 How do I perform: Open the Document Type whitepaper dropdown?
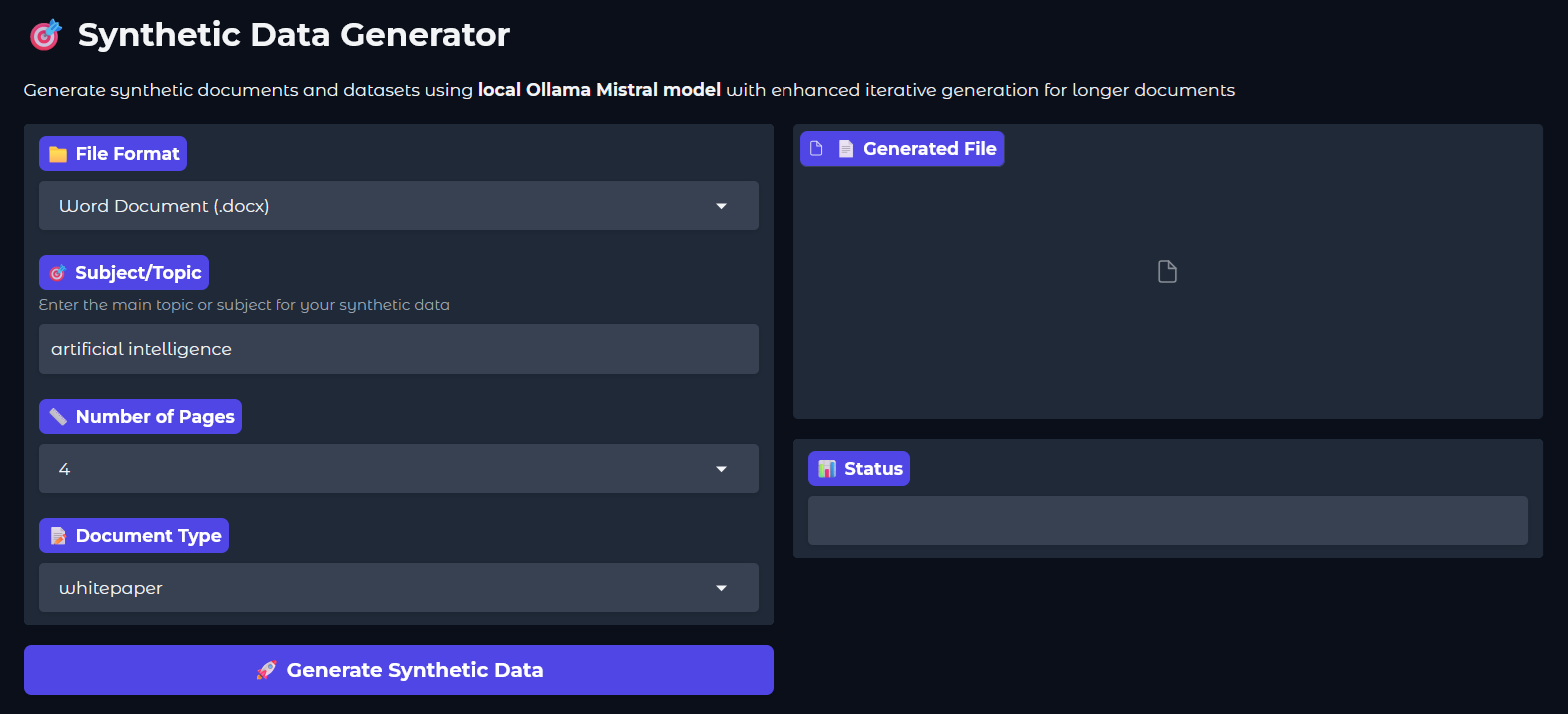[x=399, y=588]
